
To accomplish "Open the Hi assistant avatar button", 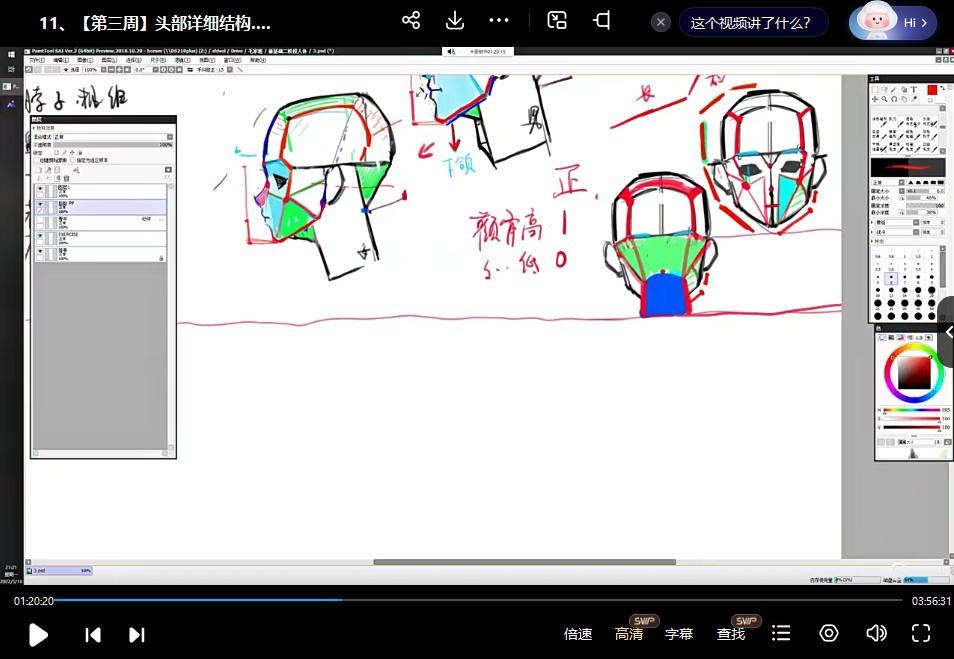I will (893, 22).
